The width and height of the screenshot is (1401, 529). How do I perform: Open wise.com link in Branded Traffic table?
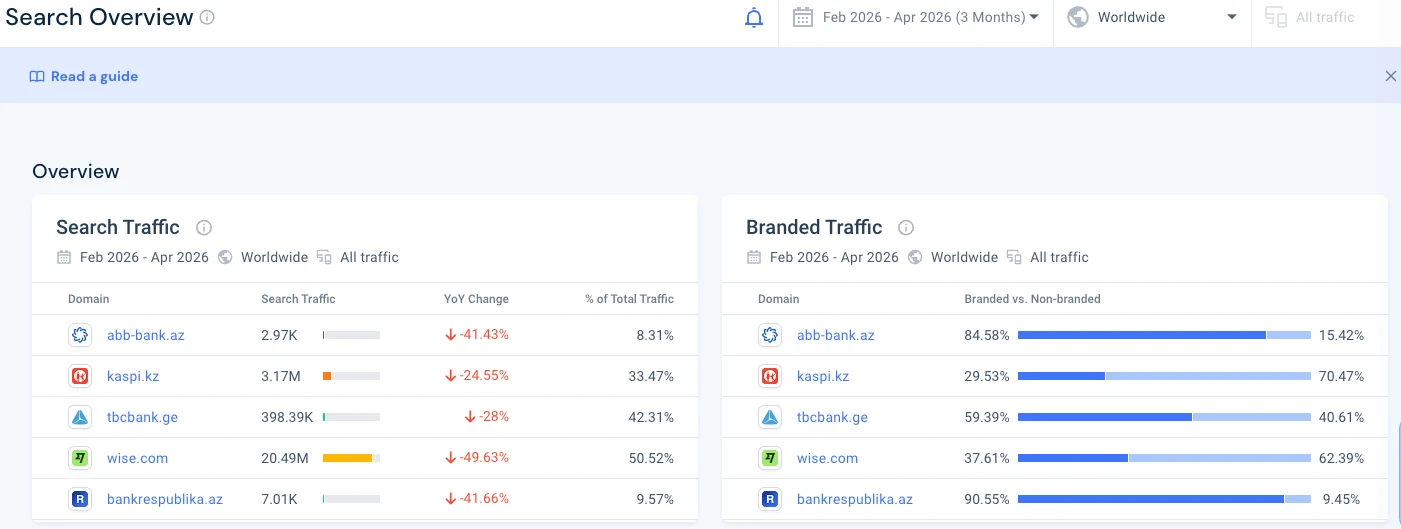[827, 458]
